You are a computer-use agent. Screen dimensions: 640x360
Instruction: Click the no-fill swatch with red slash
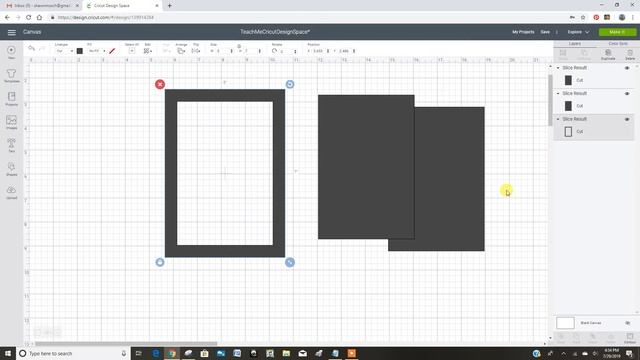coord(112,51)
